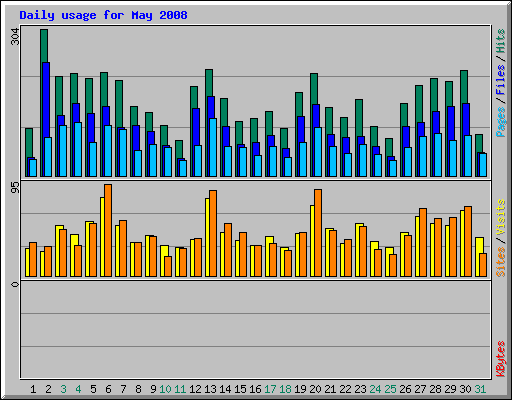Click day 23 on the x-axis
Screen dimensions: 512x400
[x=360, y=389]
